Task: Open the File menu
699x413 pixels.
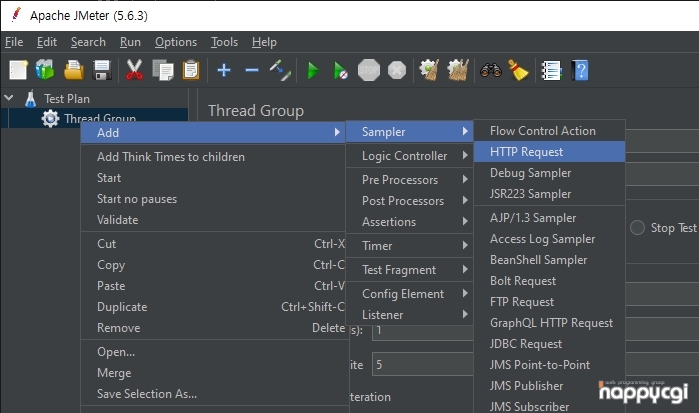Action: pos(14,42)
